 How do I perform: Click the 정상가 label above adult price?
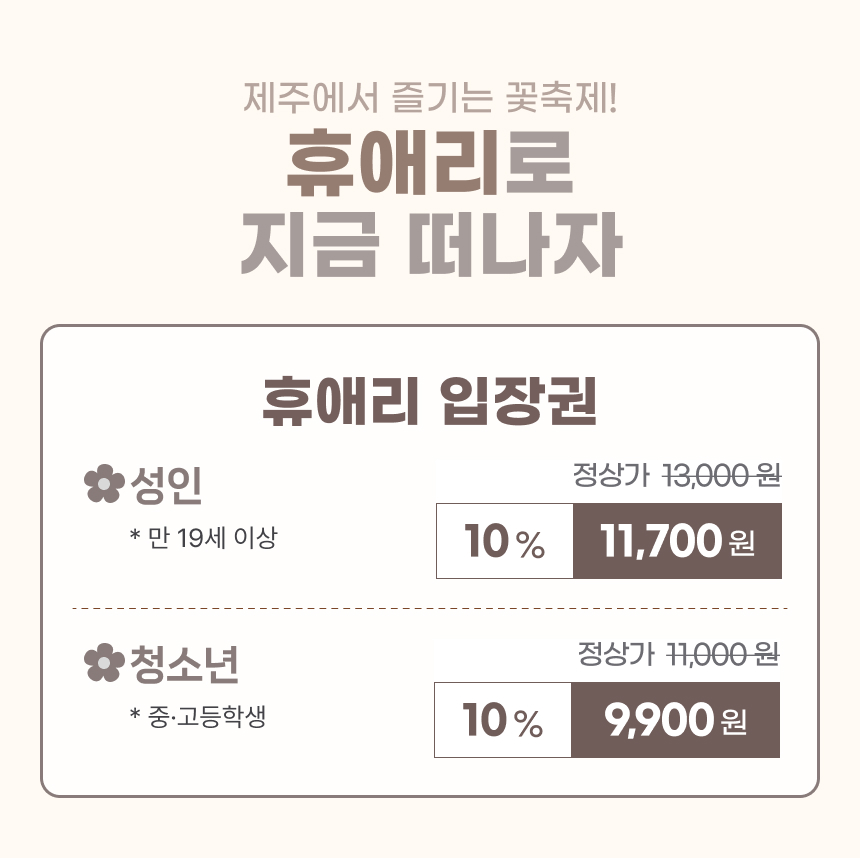coord(612,475)
